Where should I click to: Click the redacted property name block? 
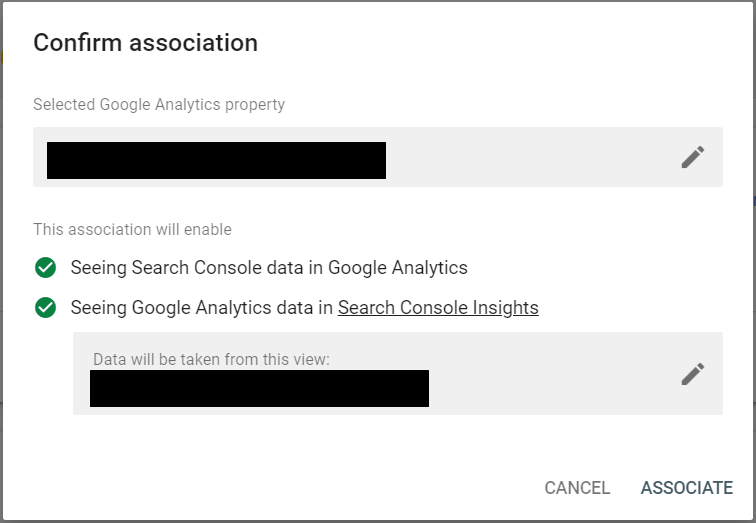pyautogui.click(x=216, y=160)
